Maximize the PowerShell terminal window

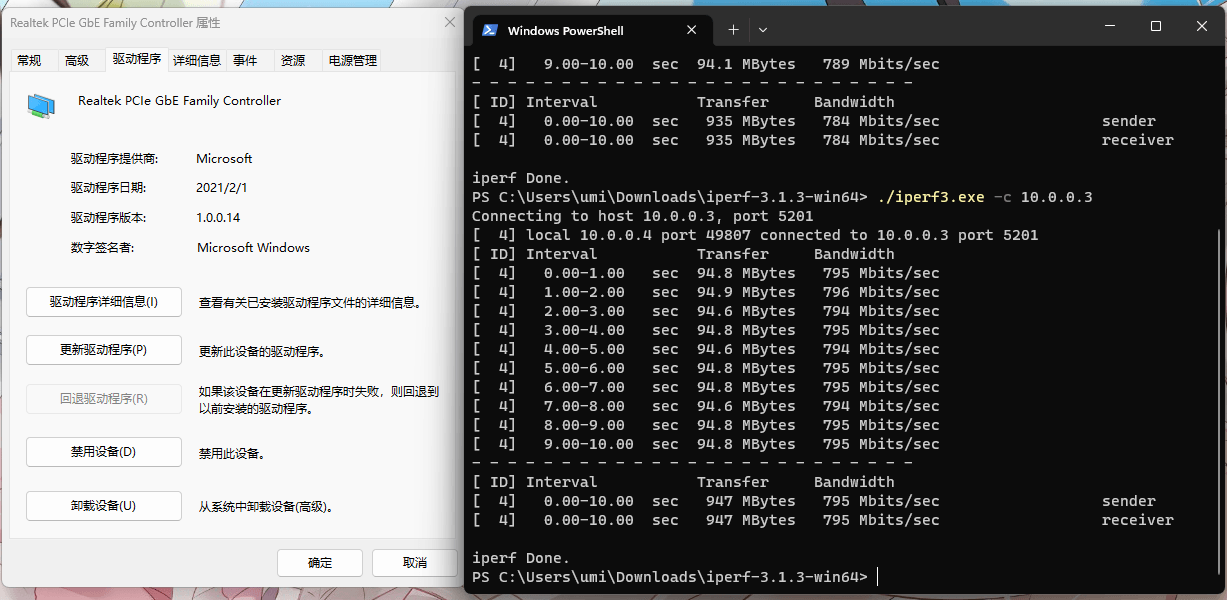(1155, 27)
